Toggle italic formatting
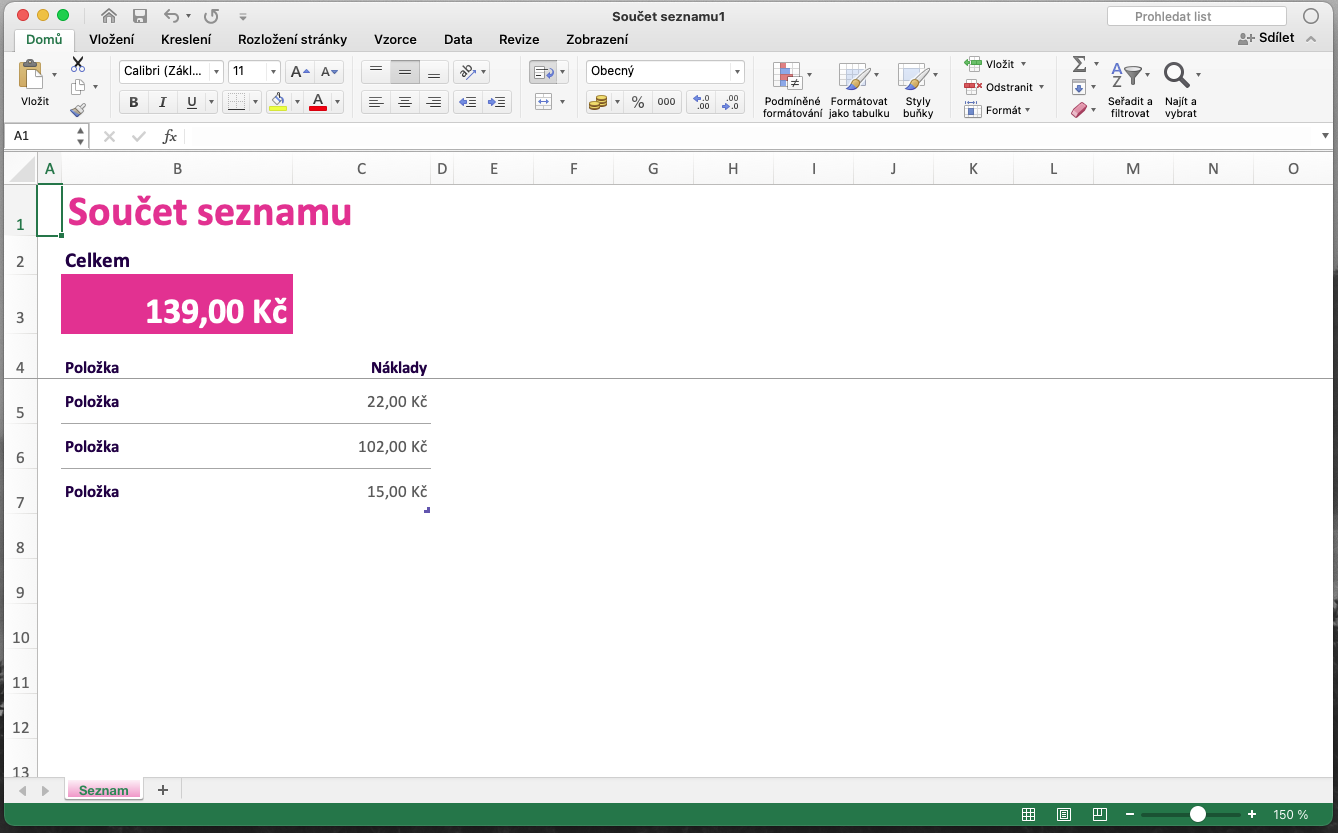 pyautogui.click(x=162, y=102)
